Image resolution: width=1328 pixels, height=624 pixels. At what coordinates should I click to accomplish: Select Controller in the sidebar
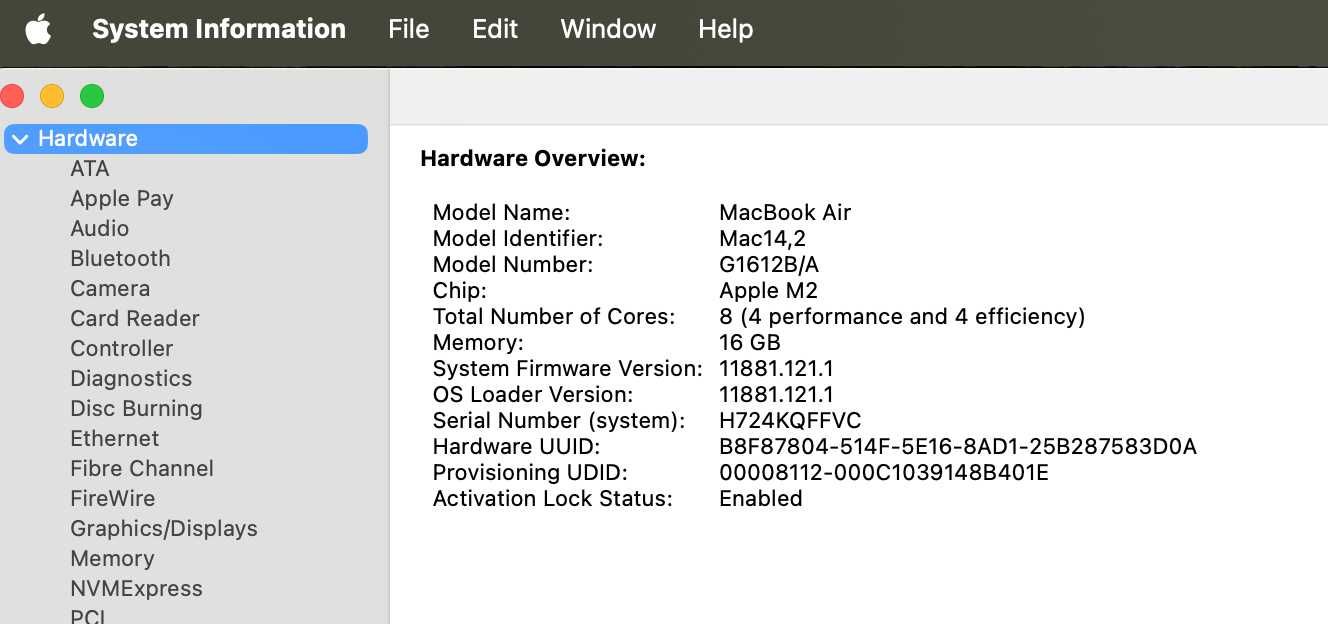click(x=121, y=349)
